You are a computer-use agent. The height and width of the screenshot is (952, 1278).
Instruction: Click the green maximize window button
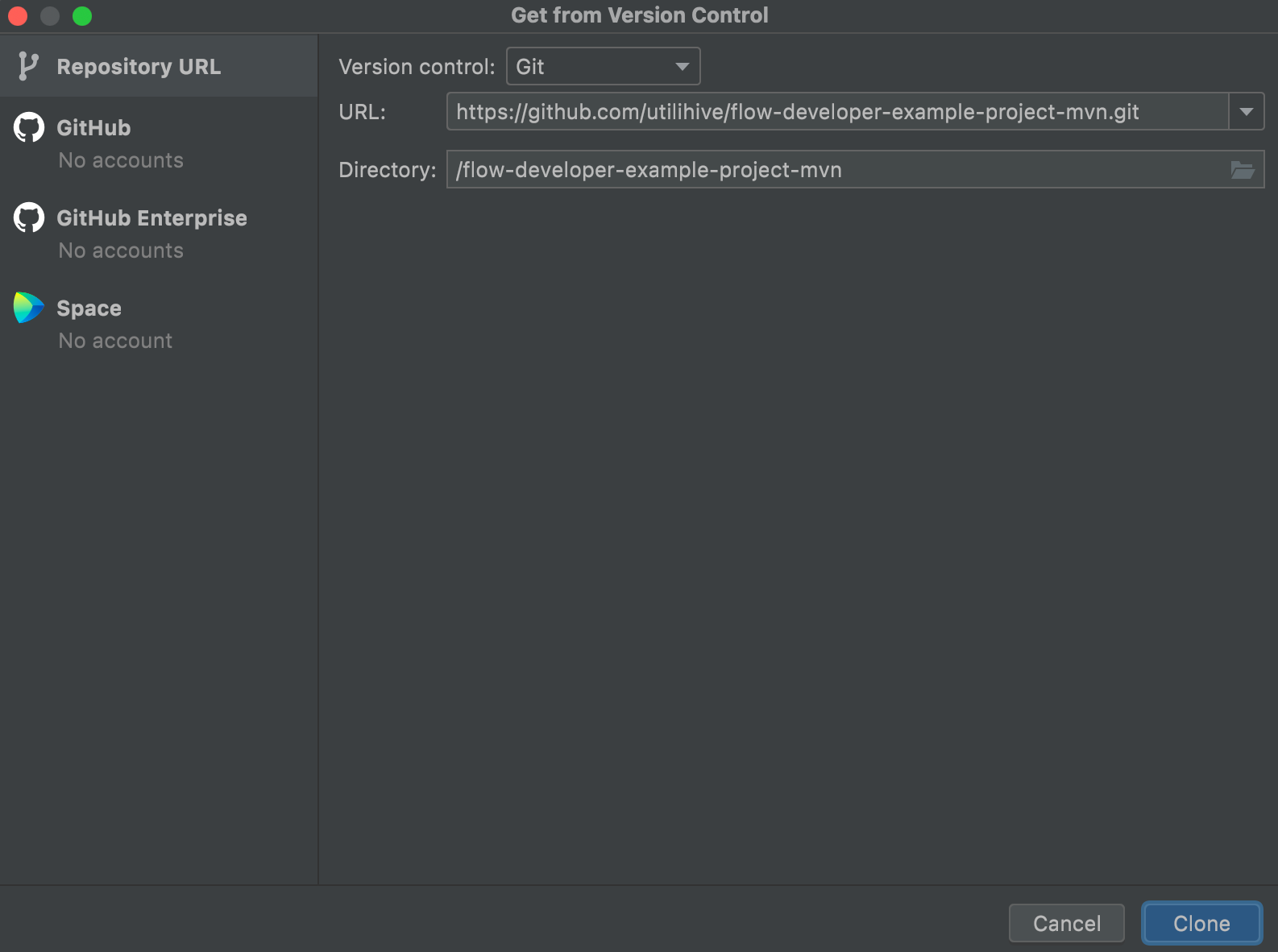pyautogui.click(x=82, y=16)
